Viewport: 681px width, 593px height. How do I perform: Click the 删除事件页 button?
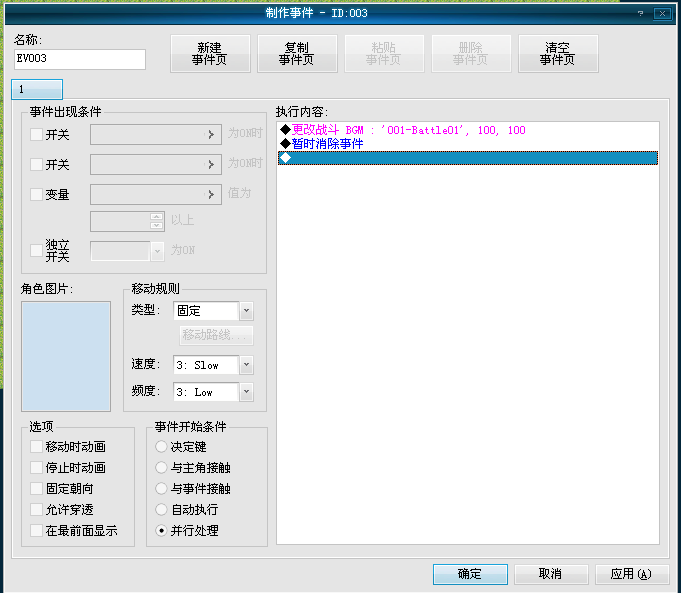pos(471,54)
